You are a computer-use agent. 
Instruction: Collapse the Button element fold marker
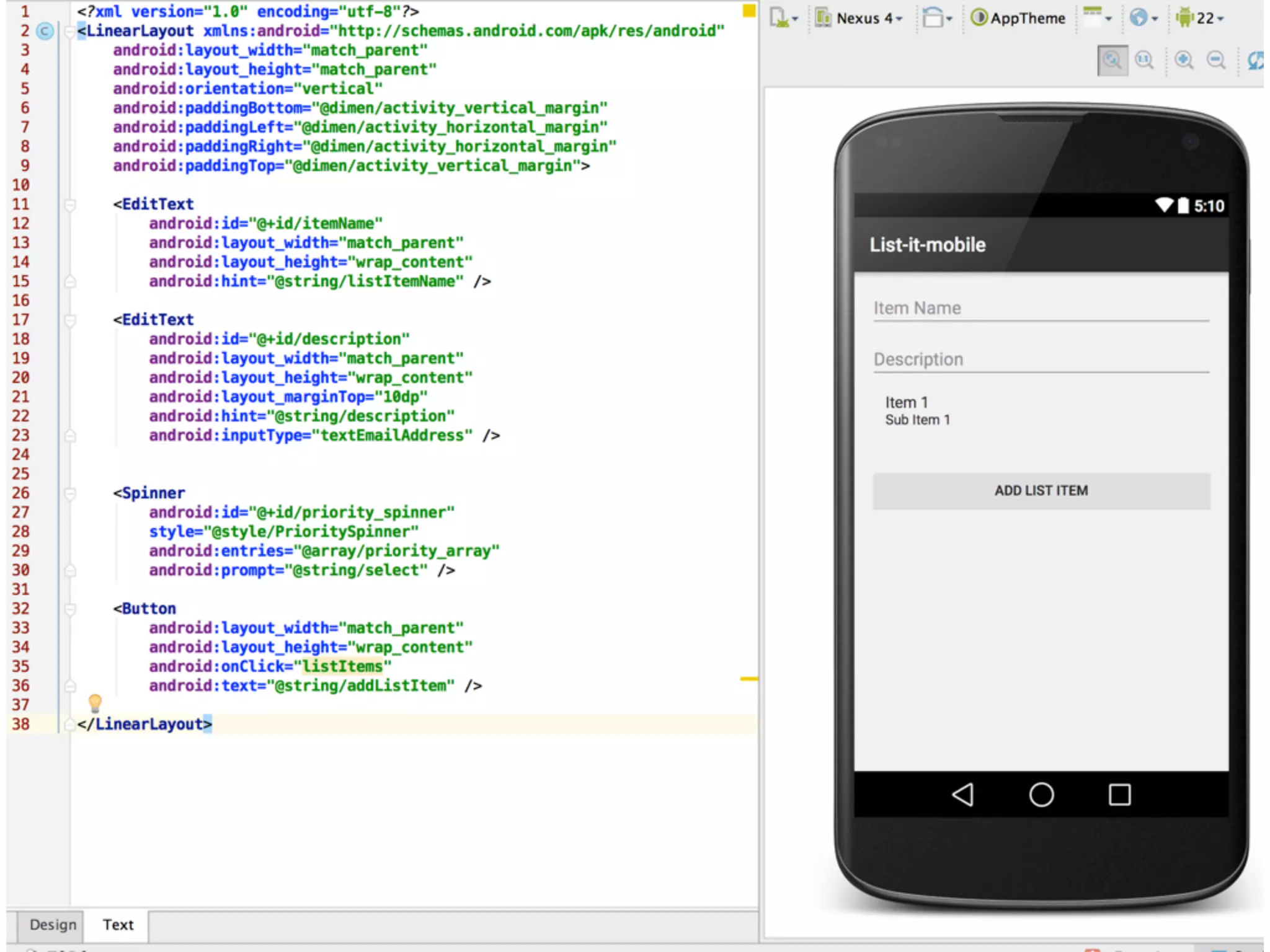(70, 609)
